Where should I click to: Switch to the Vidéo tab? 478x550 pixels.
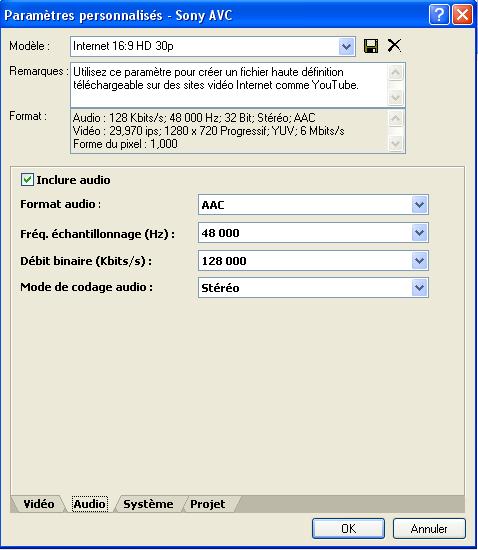point(38,504)
